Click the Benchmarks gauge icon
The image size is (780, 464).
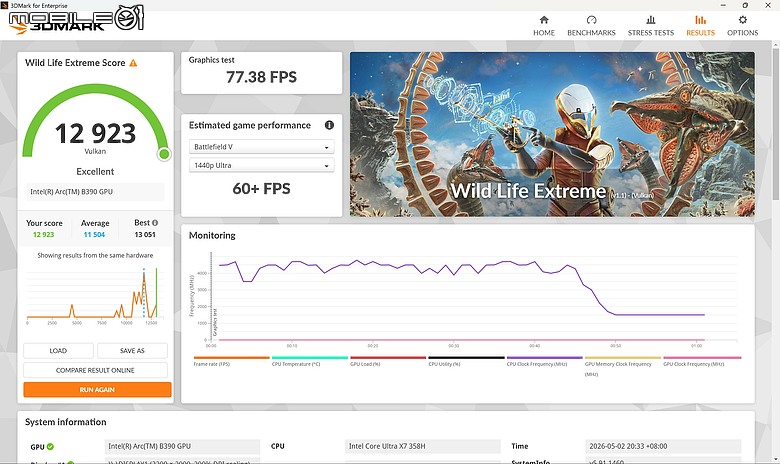click(591, 20)
